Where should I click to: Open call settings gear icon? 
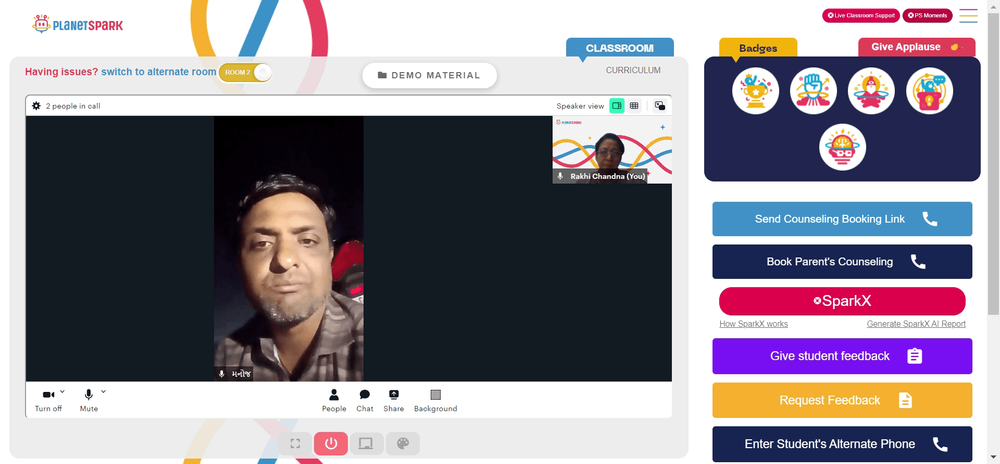click(x=36, y=106)
